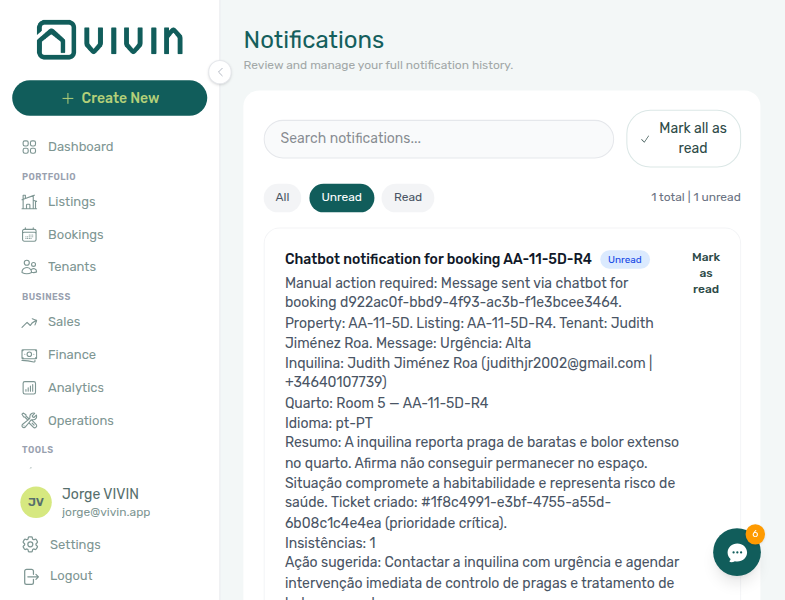Image resolution: width=785 pixels, height=600 pixels.
Task: Go to Listings
Action: (72, 202)
